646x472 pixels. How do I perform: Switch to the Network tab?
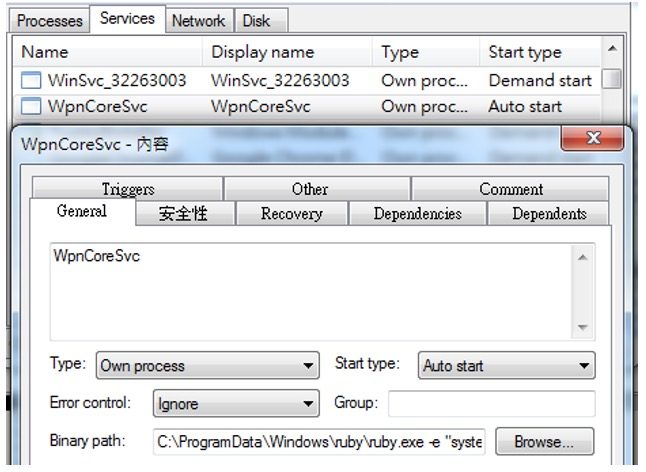[x=198, y=20]
